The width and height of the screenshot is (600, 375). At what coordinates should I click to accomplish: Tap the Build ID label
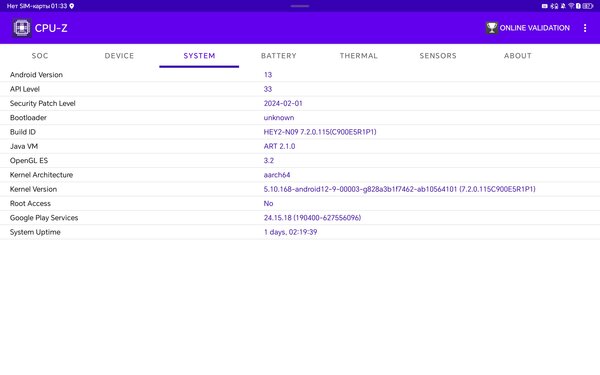click(23, 132)
